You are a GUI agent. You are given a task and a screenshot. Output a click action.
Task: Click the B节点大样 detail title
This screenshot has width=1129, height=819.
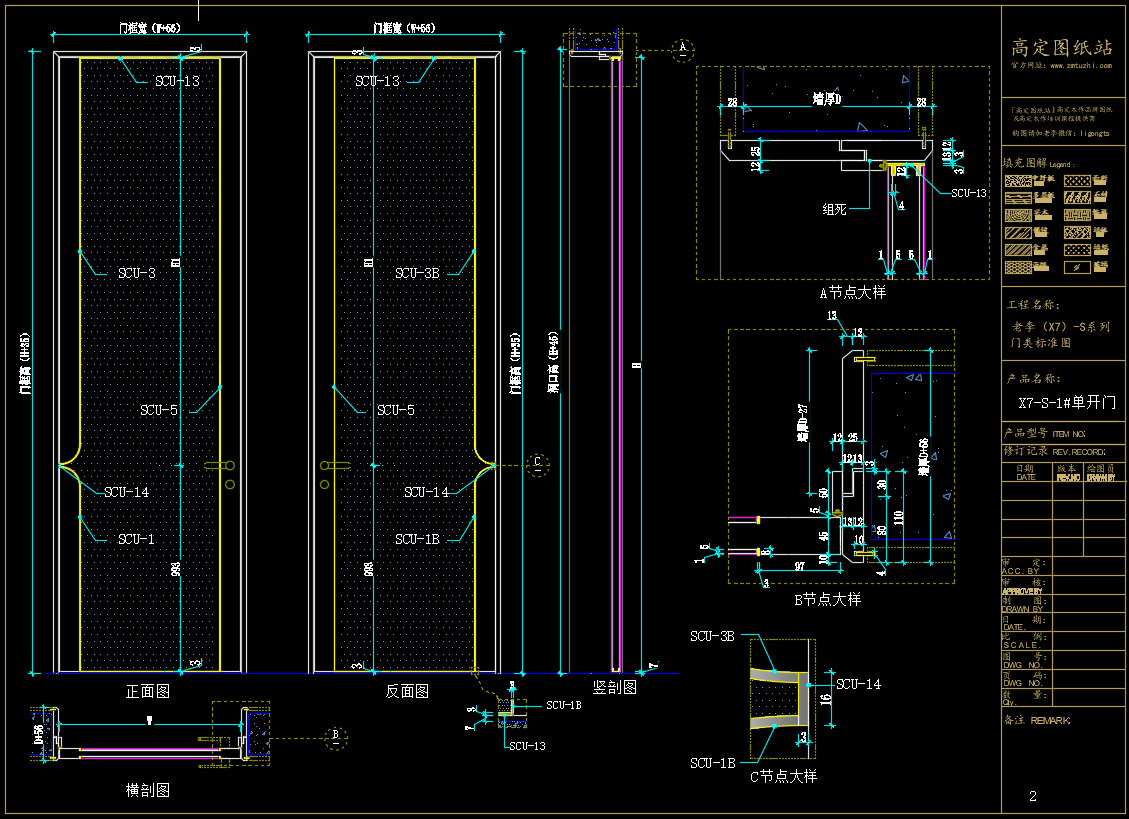pos(827,599)
